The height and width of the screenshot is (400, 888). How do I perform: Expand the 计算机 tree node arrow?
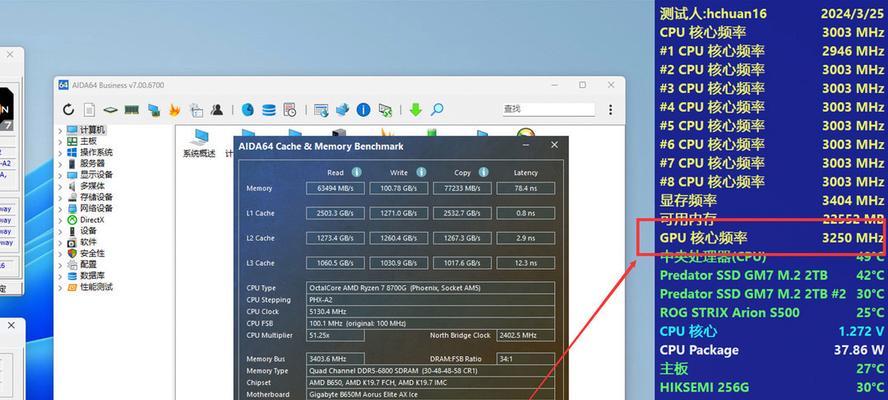(x=61, y=130)
